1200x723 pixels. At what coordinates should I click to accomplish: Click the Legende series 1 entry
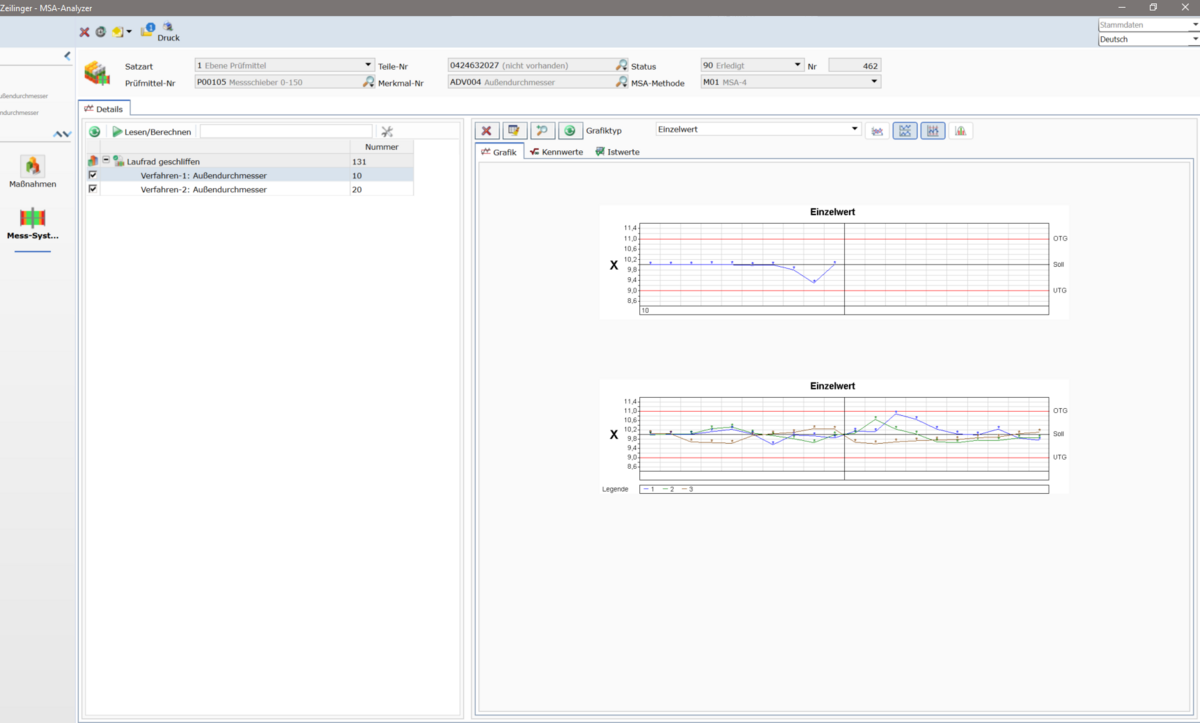tap(649, 489)
